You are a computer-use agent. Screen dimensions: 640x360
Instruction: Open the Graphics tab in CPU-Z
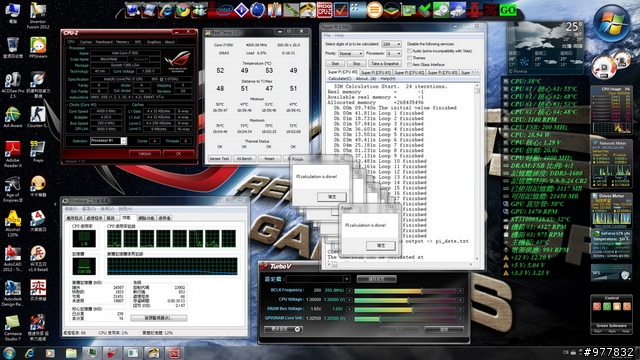[x=153, y=42]
